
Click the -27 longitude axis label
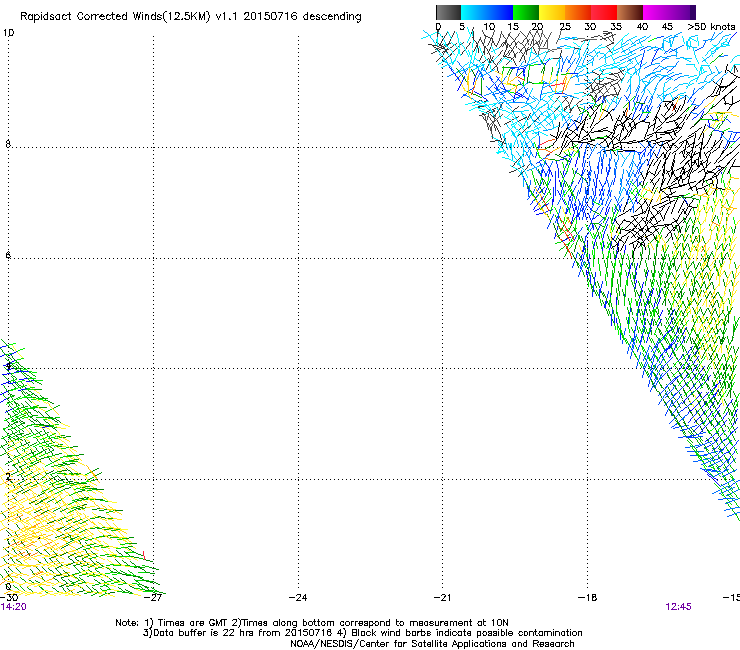coord(153,598)
